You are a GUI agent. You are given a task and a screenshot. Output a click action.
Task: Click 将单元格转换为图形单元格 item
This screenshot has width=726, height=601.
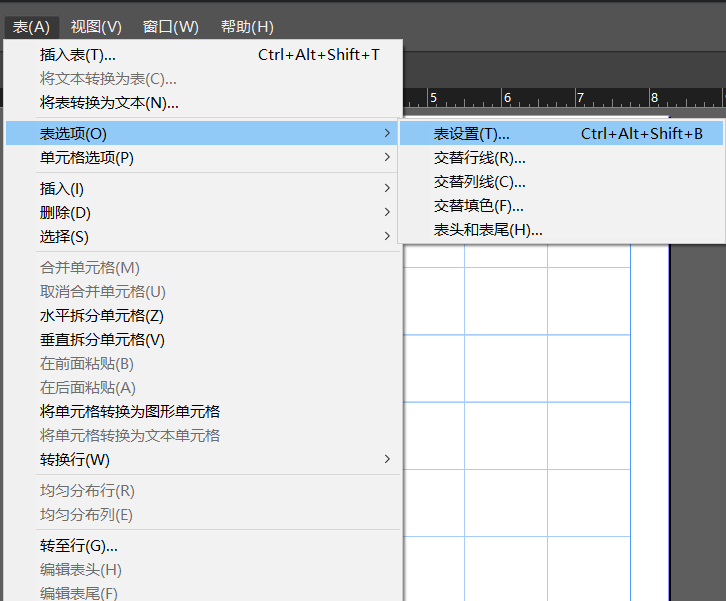coord(130,412)
